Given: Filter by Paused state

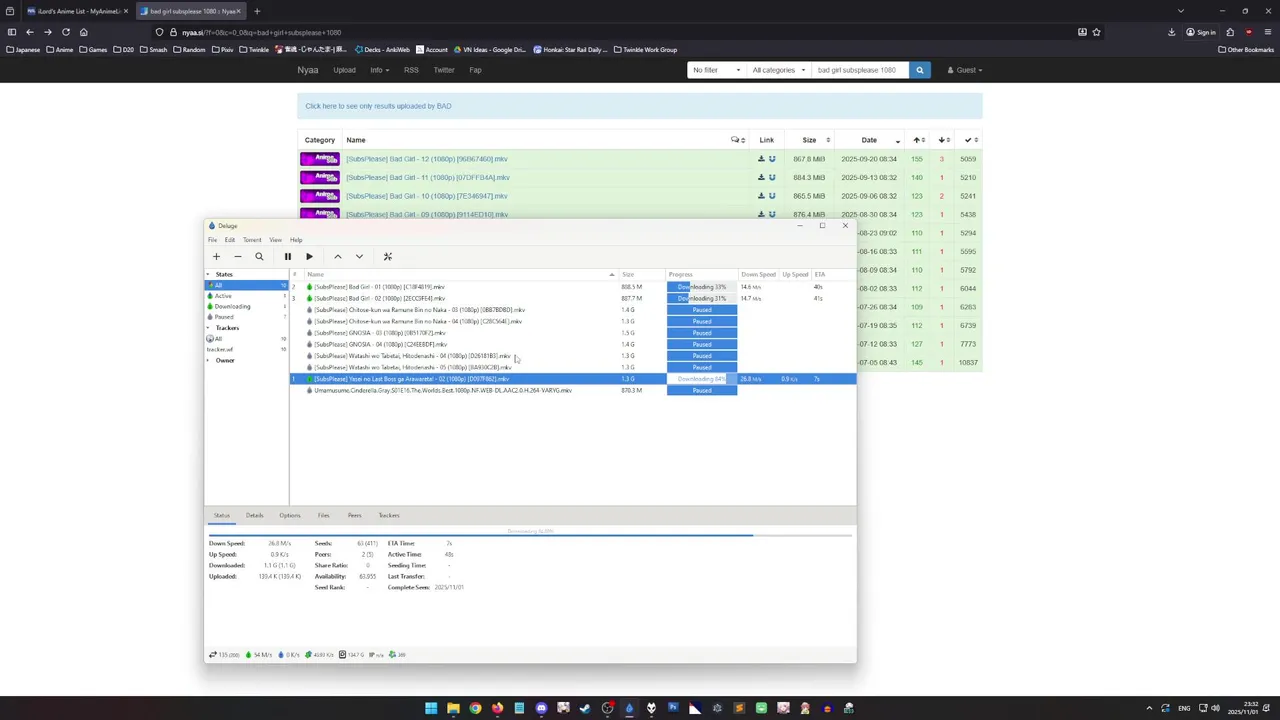Looking at the screenshot, I should [x=247, y=317].
